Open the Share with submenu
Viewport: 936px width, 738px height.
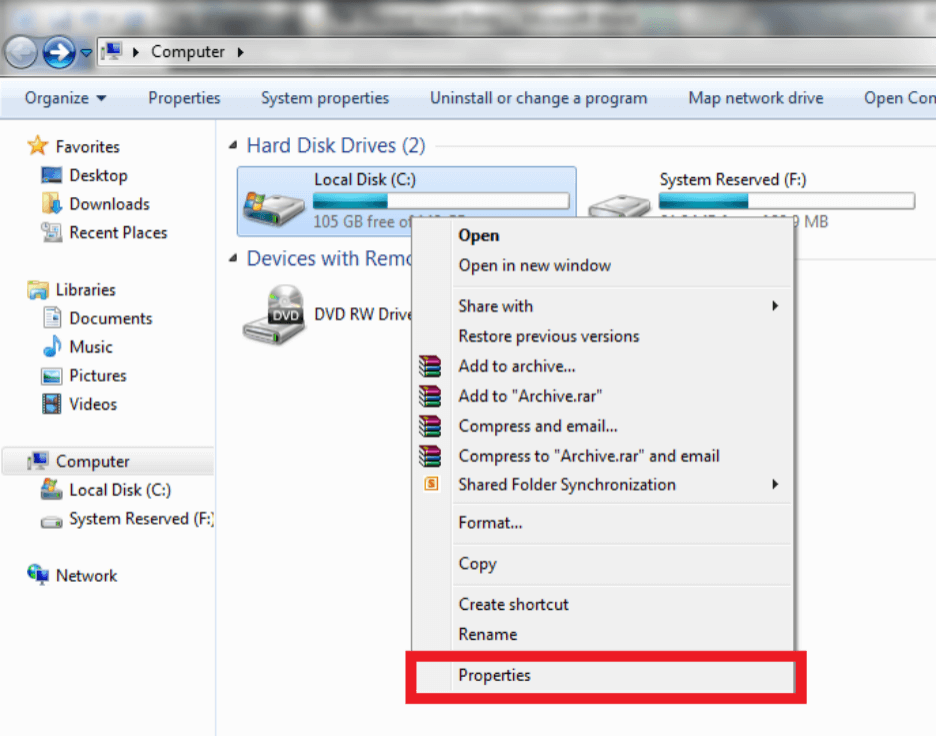[x=603, y=306]
